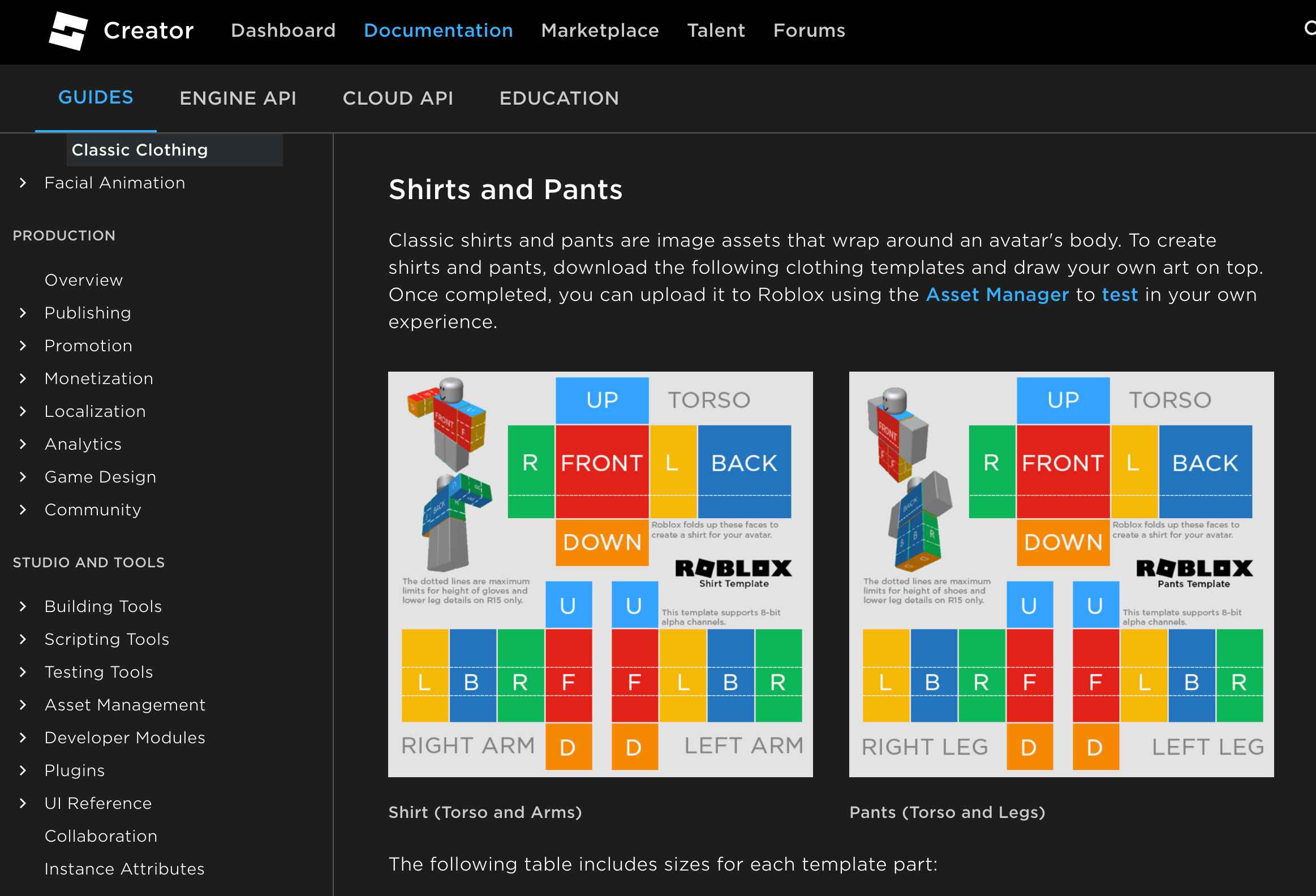
Task: Open the Dashboard navigation item
Action: [283, 30]
